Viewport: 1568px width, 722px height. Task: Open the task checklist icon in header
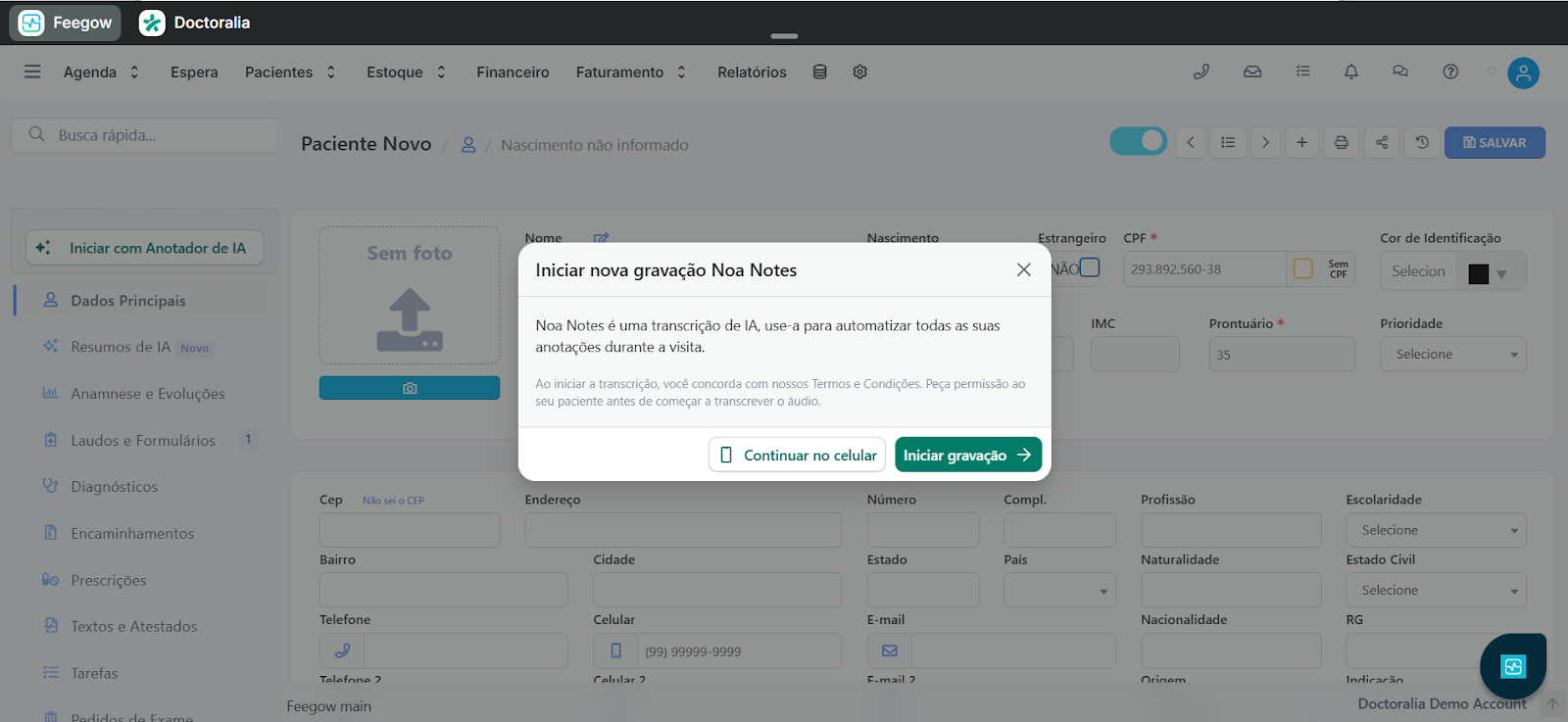pyautogui.click(x=1302, y=72)
